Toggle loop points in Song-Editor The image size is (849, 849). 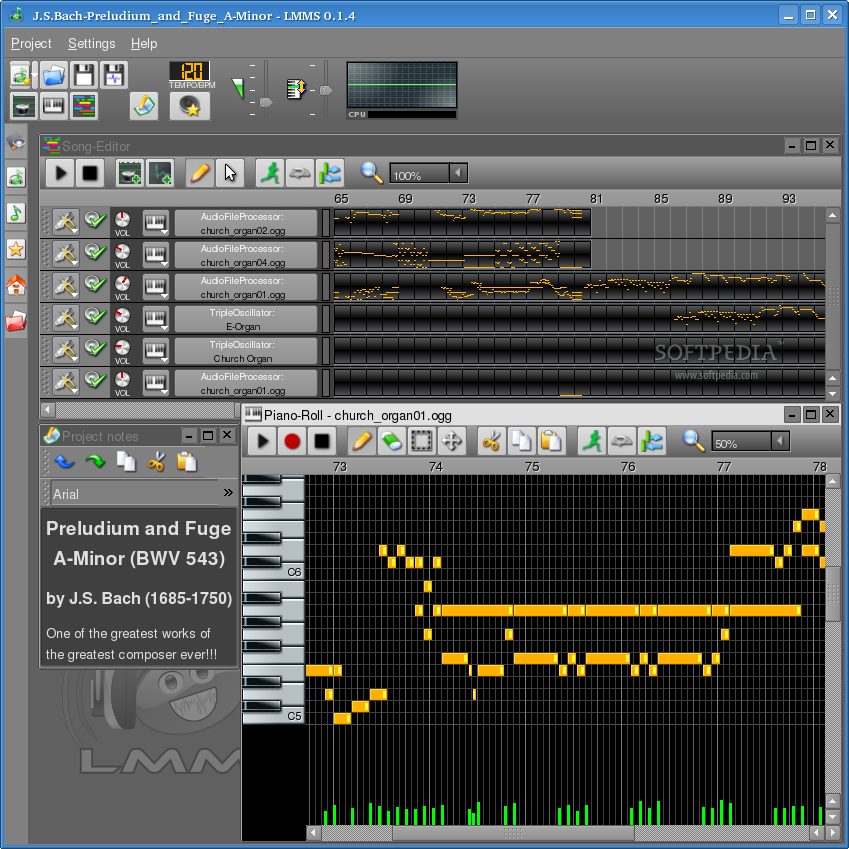click(299, 173)
